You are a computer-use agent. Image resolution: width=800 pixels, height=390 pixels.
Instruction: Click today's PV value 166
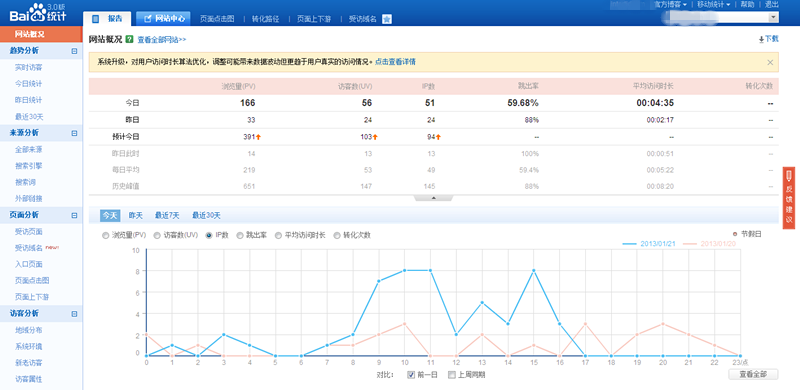(247, 103)
